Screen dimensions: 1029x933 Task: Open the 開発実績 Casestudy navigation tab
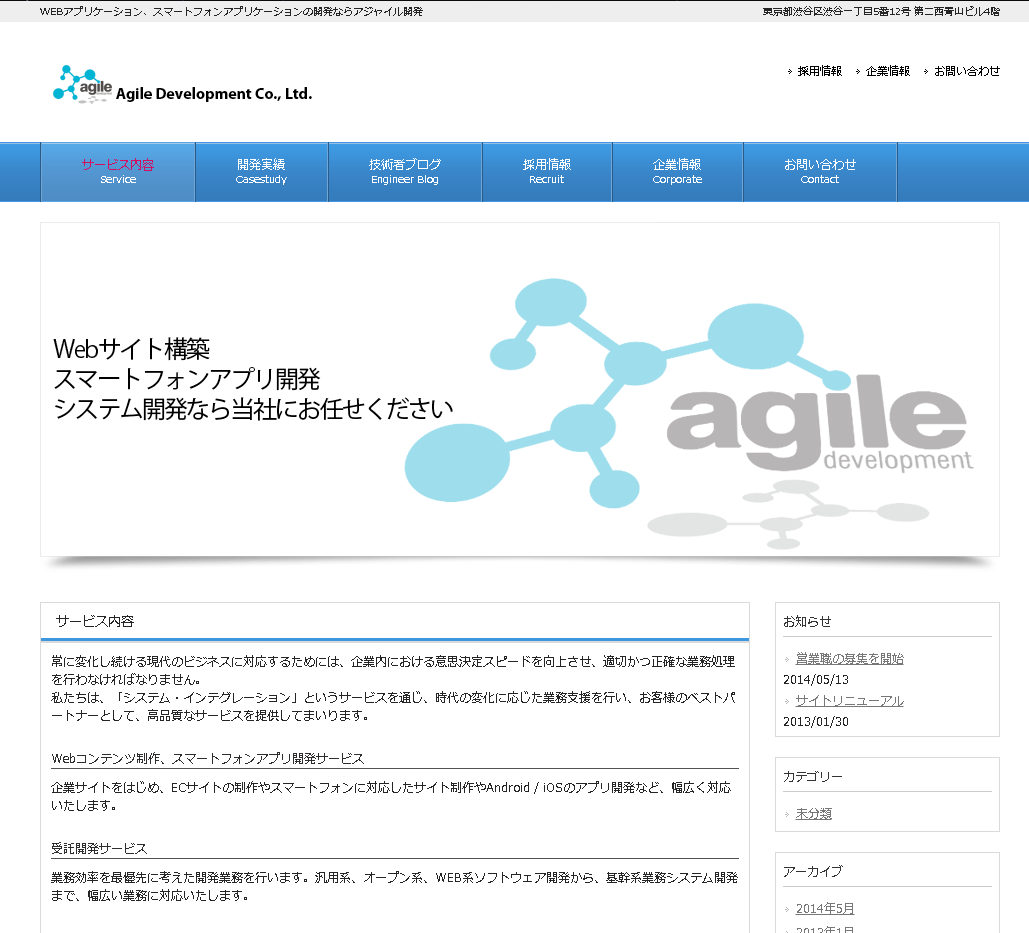[x=261, y=171]
